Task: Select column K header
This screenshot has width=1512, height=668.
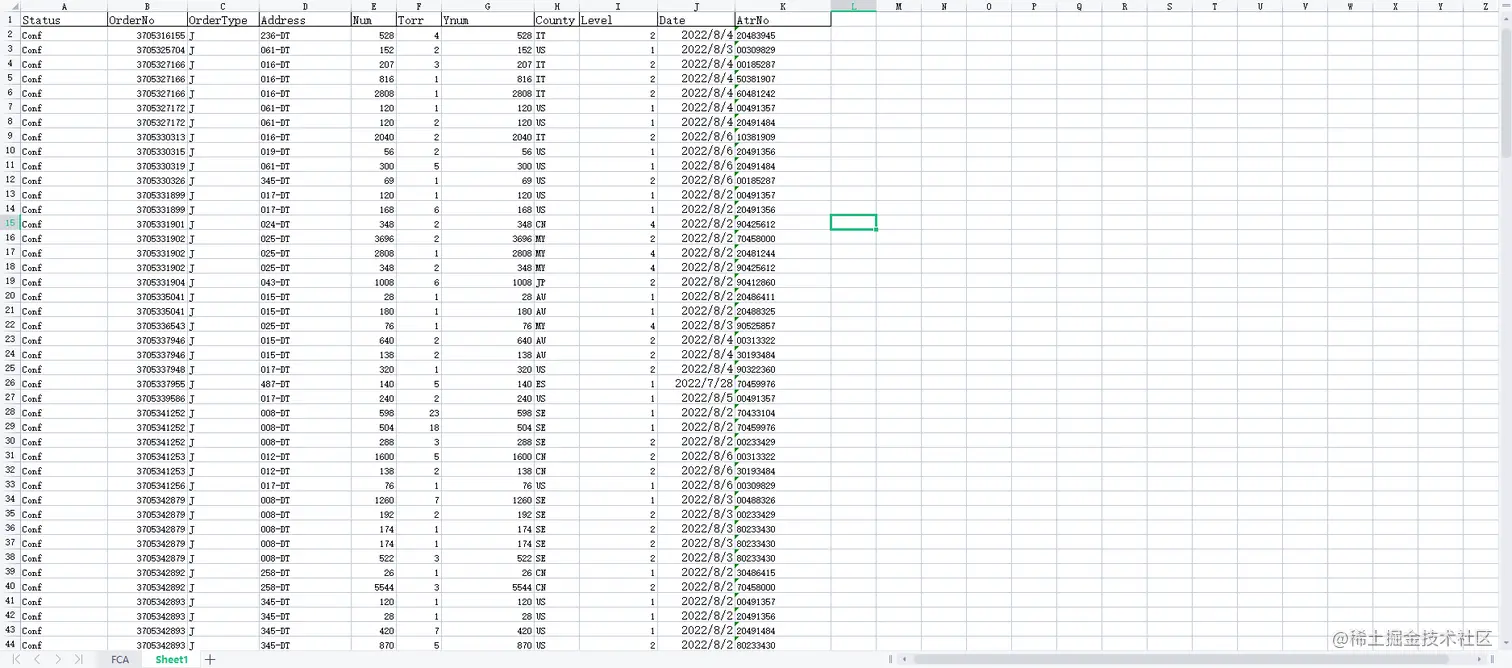Action: (x=782, y=6)
